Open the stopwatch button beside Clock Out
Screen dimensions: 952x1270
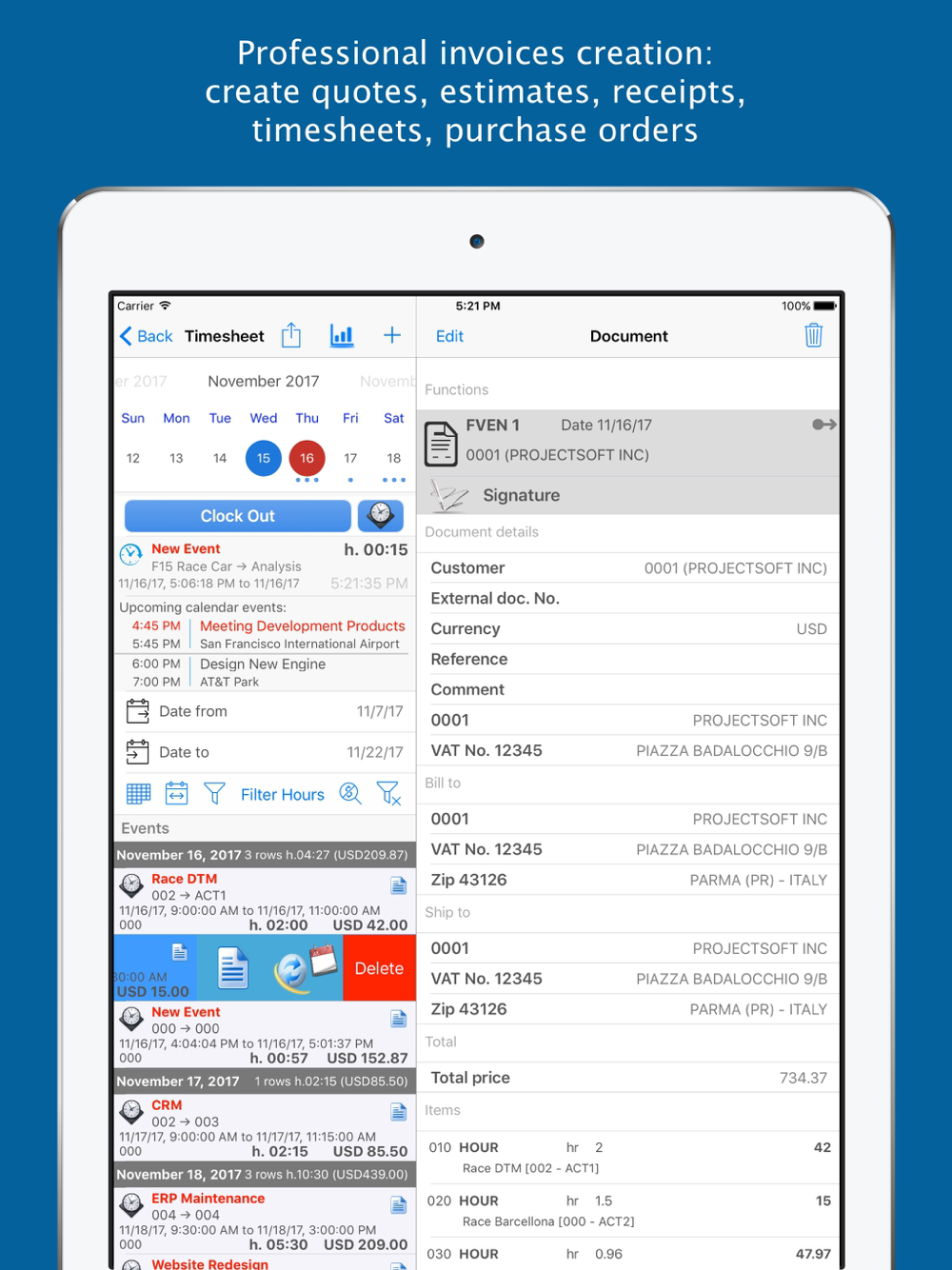(x=381, y=516)
